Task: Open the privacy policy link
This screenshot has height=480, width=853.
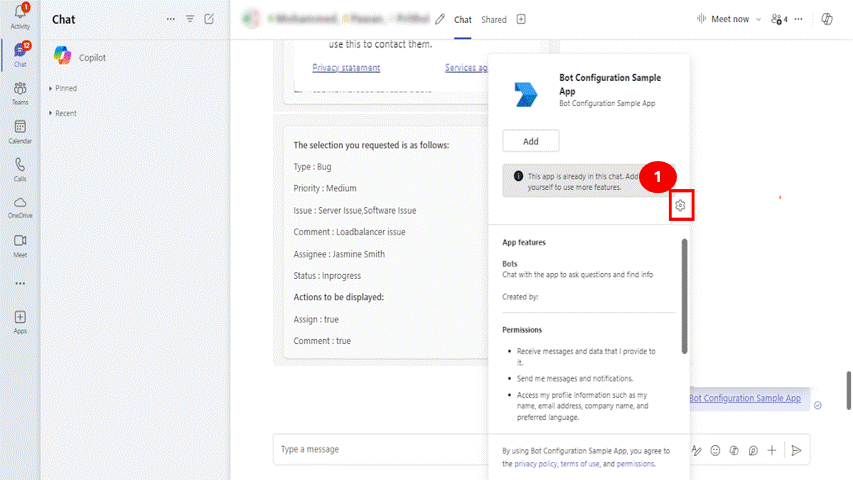Action: [535, 464]
